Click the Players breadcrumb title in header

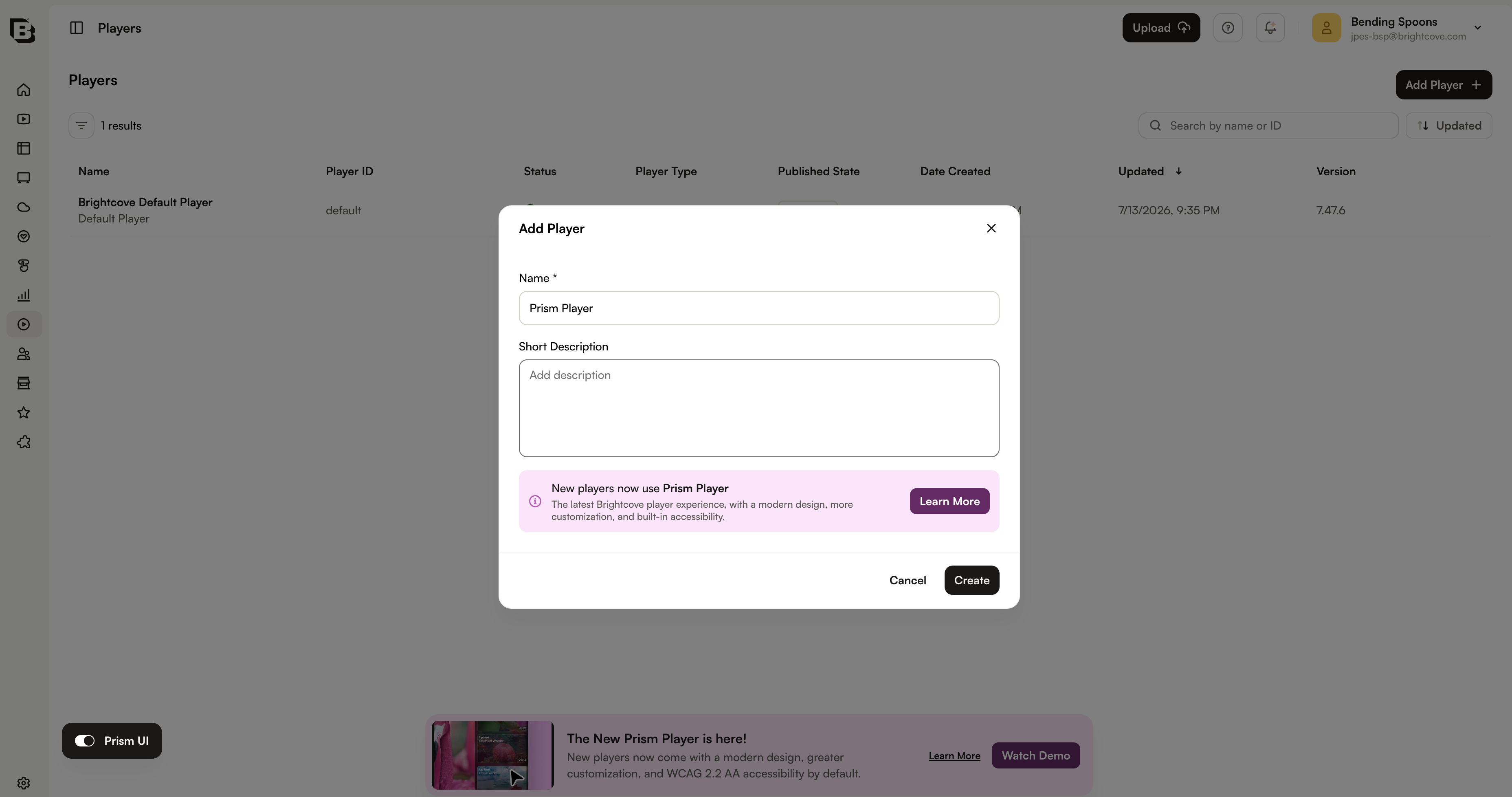(x=119, y=28)
